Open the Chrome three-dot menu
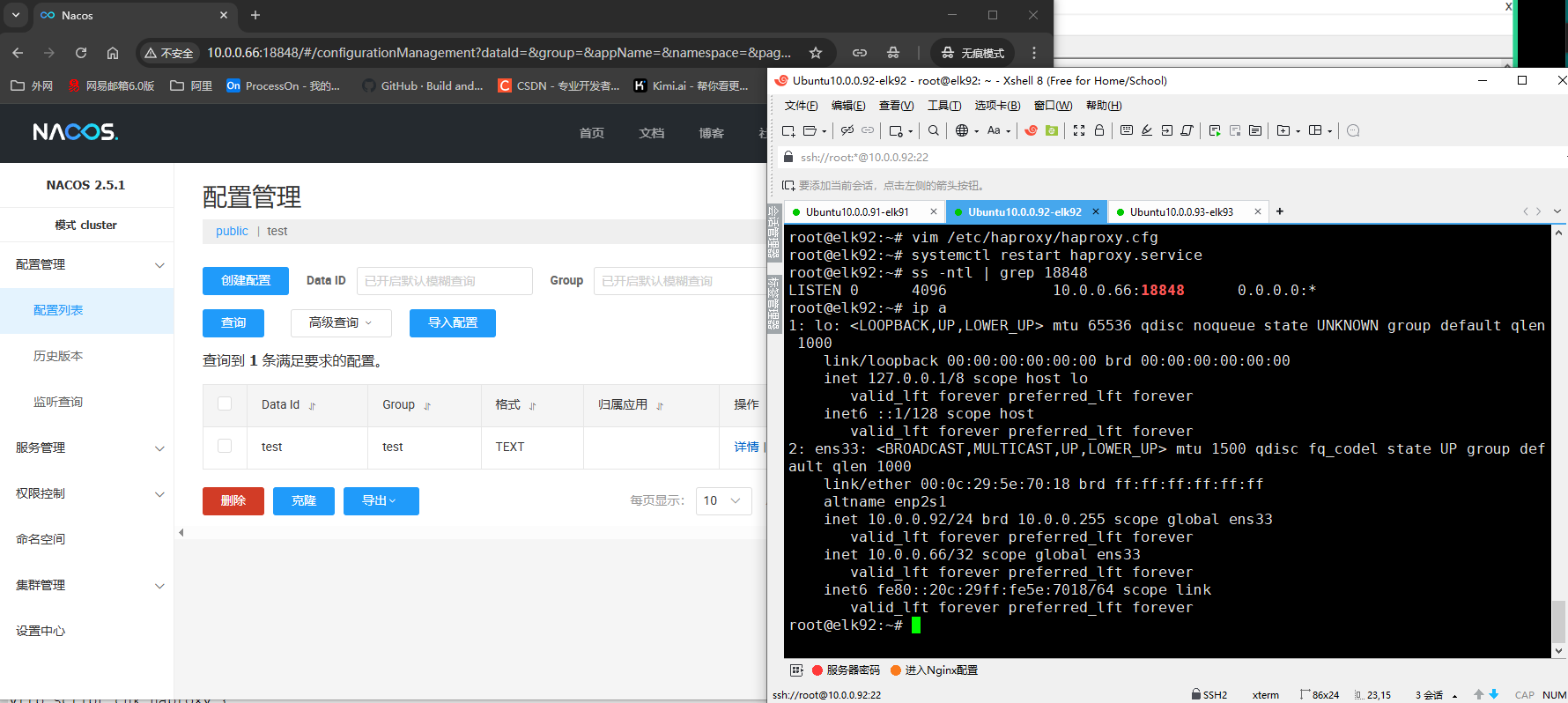The image size is (1568, 703). click(x=1034, y=53)
